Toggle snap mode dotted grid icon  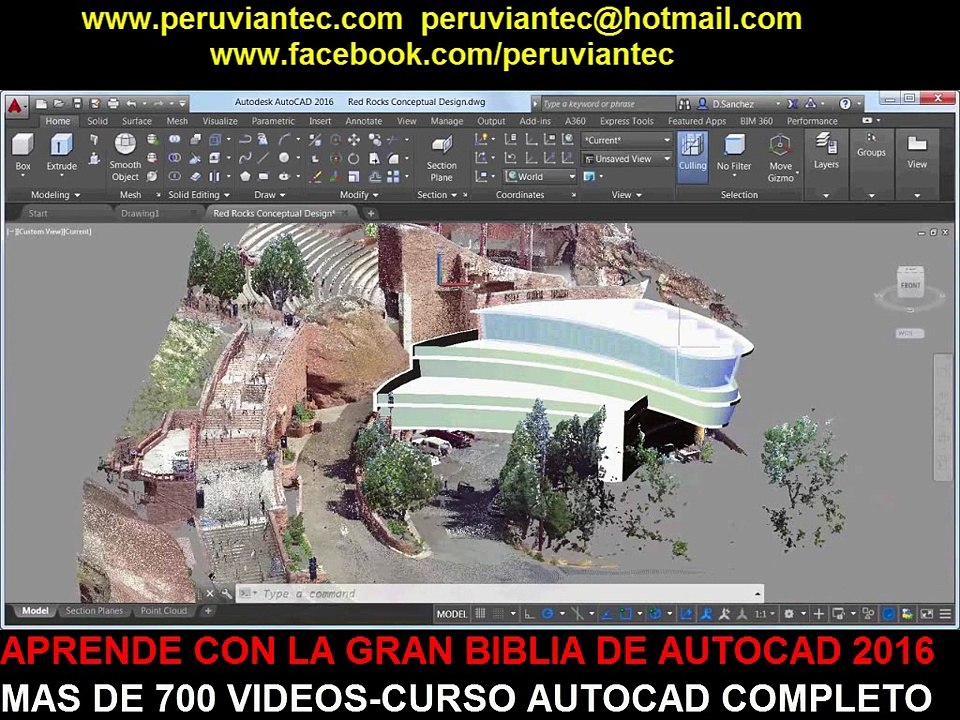[x=499, y=613]
